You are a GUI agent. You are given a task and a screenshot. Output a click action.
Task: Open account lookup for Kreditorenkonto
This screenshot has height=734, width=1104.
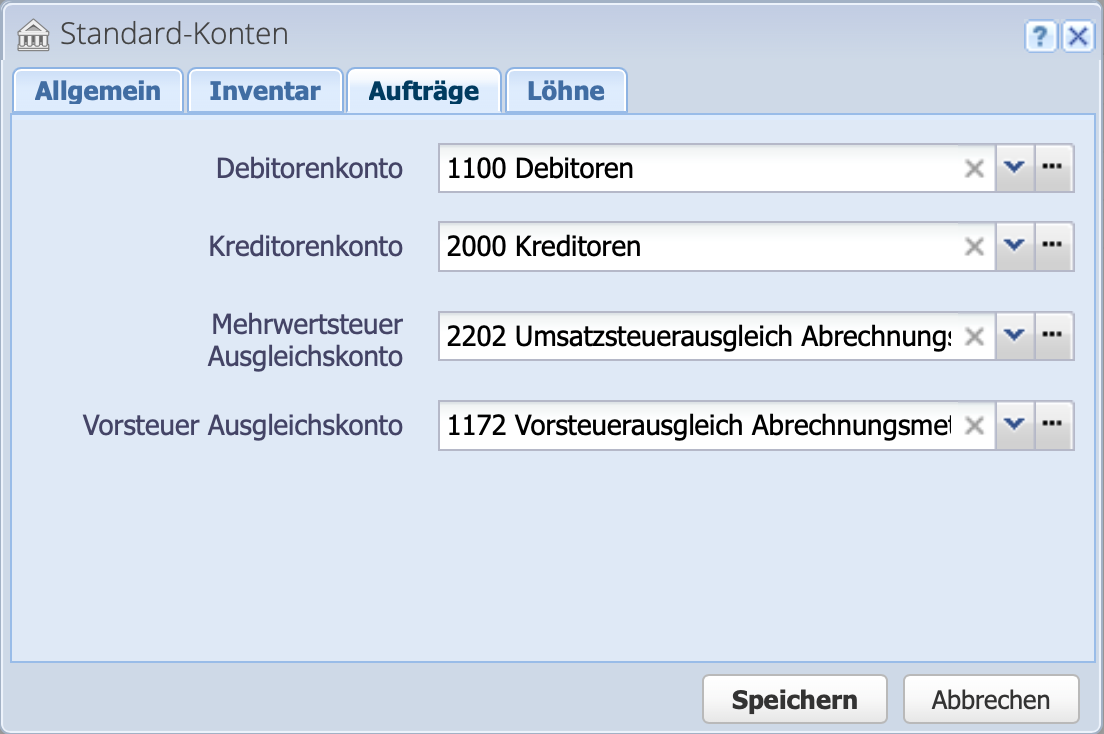[x=1051, y=246]
